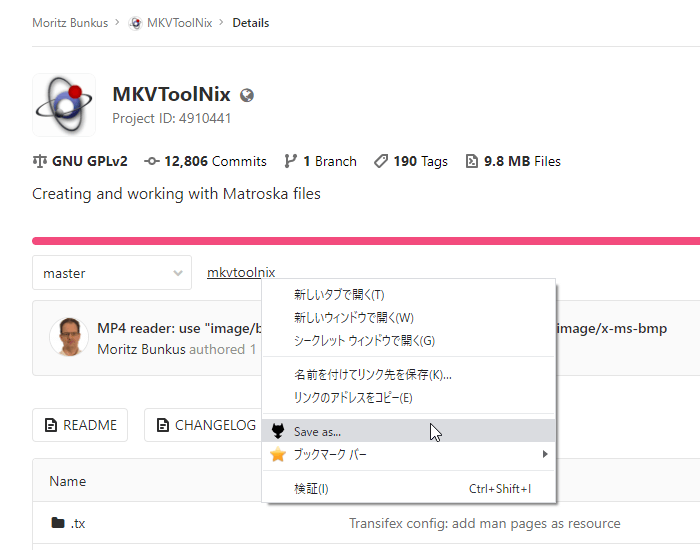Click the public globe icon beside MKVToolNix title
The height and width of the screenshot is (550, 700).
247,95
